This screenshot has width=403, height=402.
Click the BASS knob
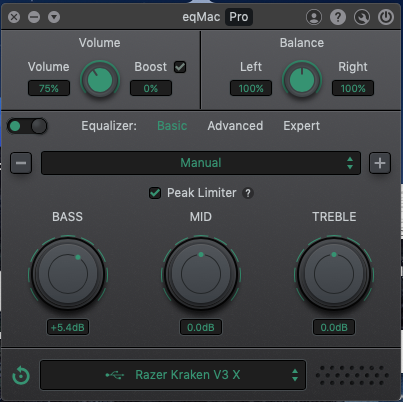click(68, 274)
